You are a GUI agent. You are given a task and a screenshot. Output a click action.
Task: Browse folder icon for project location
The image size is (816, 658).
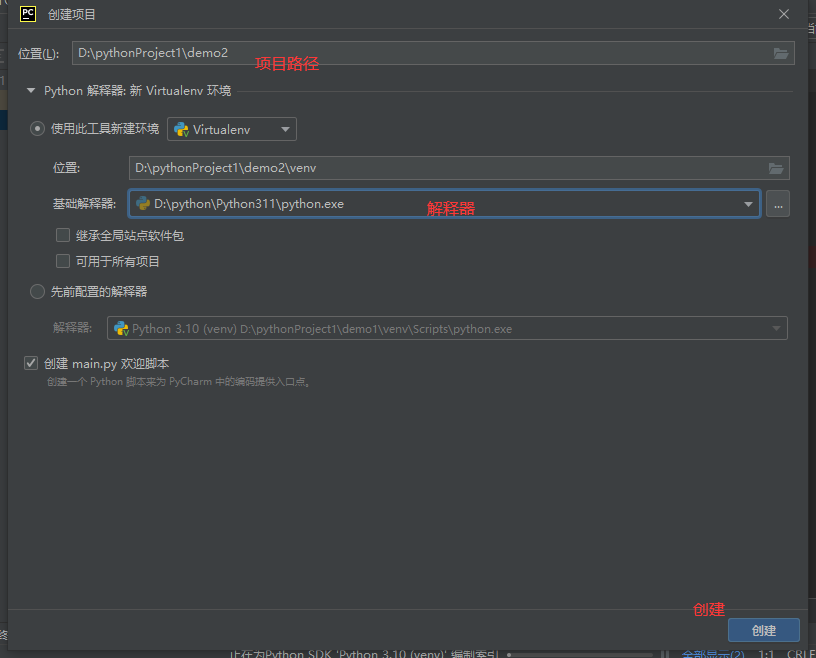point(781,53)
